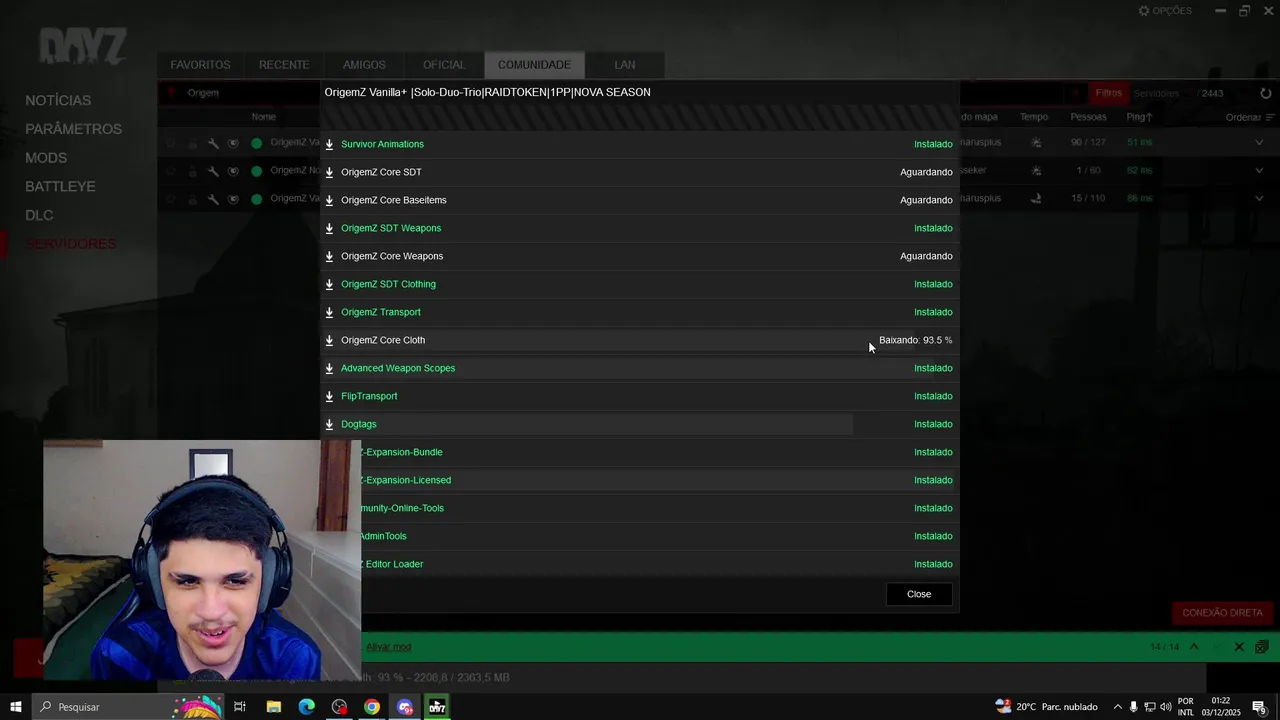This screenshot has height=720, width=1280.
Task: Click download icon beside Advanced Weapon Scopes
Action: [x=329, y=368]
